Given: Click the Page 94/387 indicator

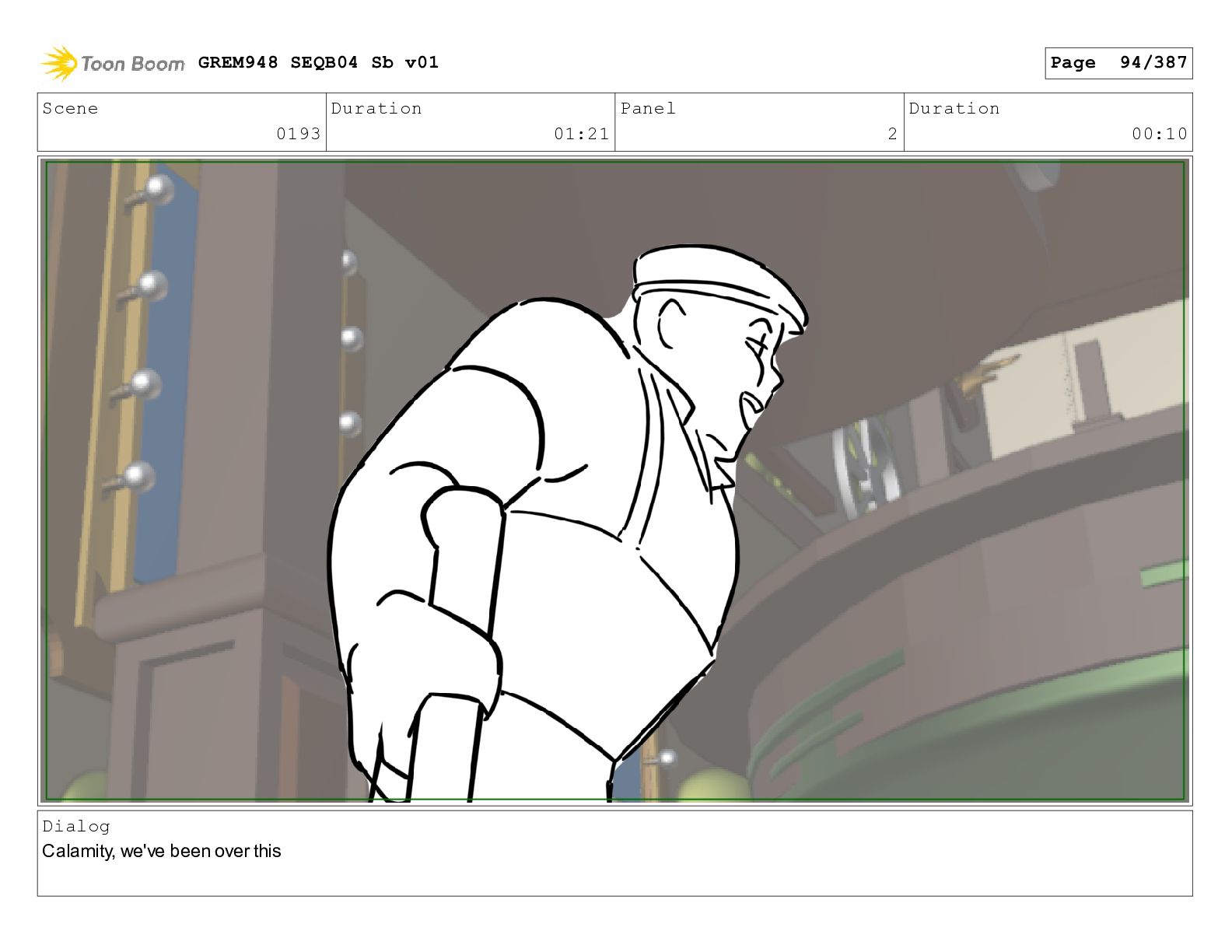Looking at the screenshot, I should [x=1118, y=63].
